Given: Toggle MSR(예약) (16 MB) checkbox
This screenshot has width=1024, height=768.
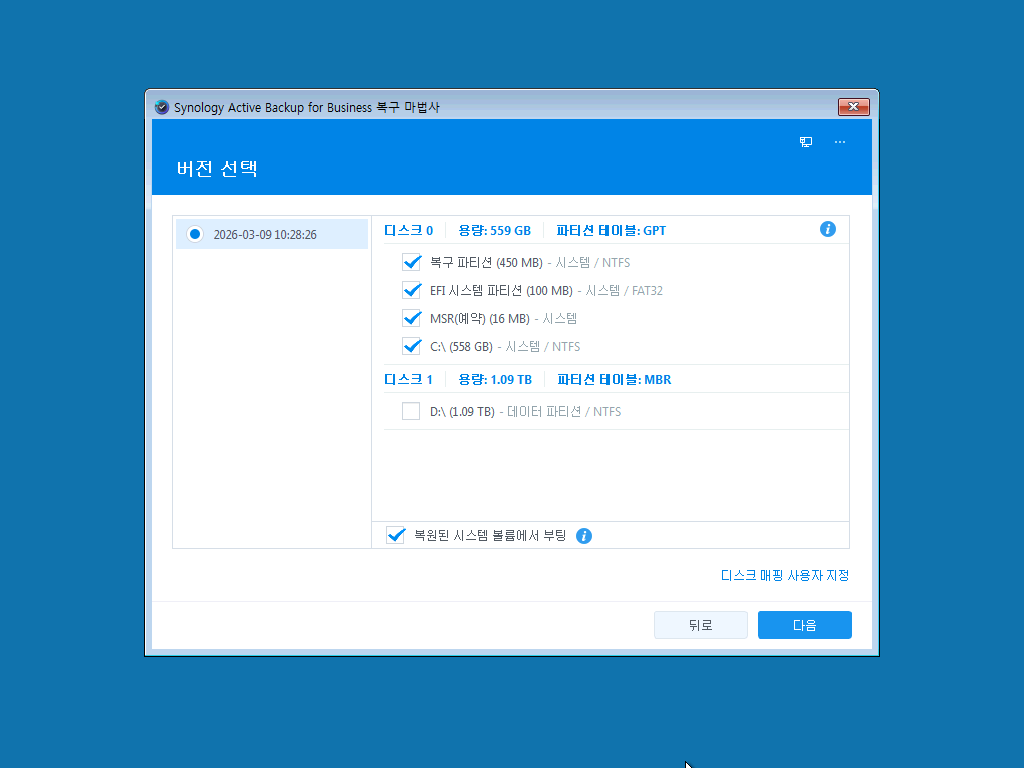Looking at the screenshot, I should tap(411, 318).
